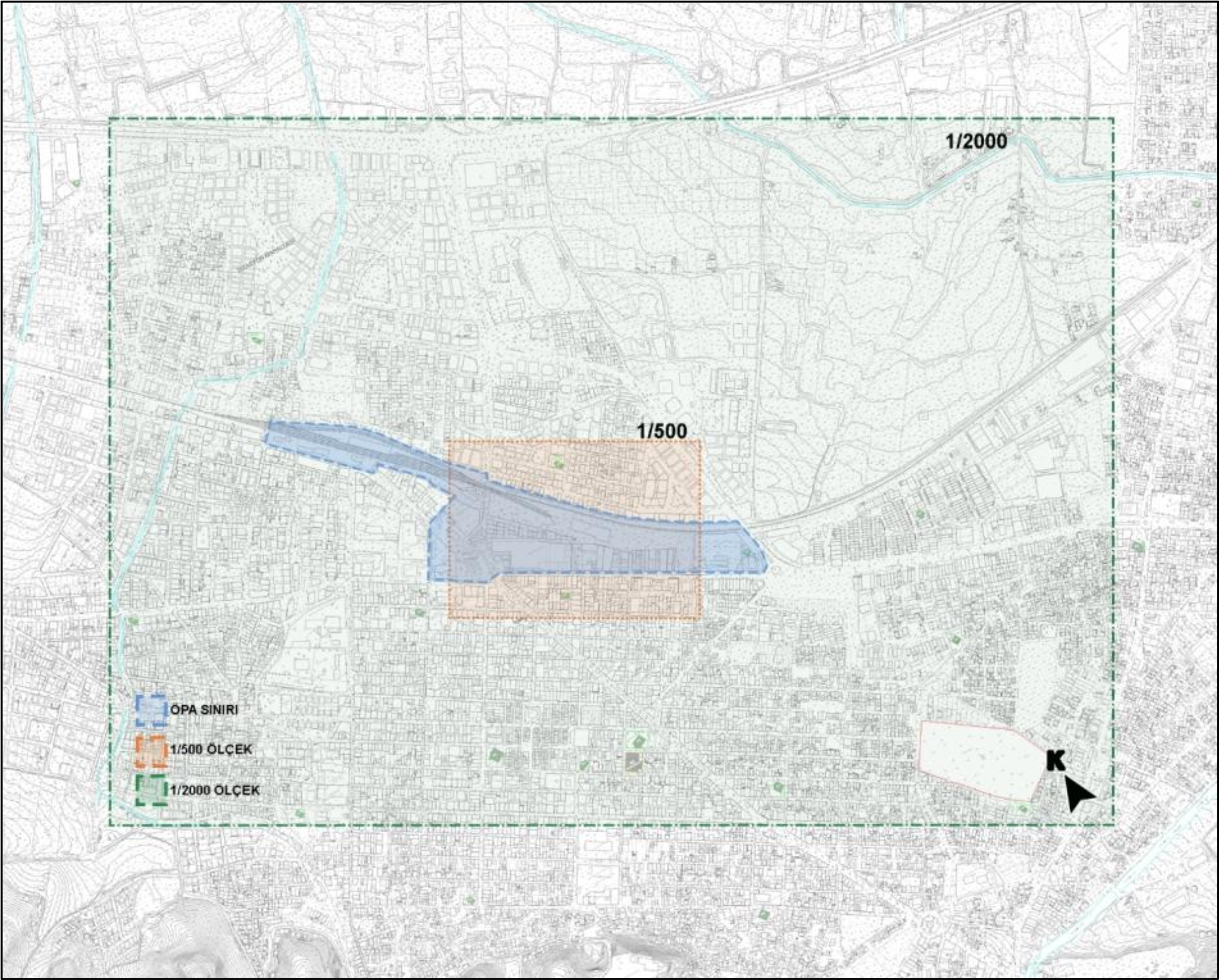Click the blue ÖPA SINIRI legend swatch
Viewport: 1219px width, 980px height.
tap(151, 710)
